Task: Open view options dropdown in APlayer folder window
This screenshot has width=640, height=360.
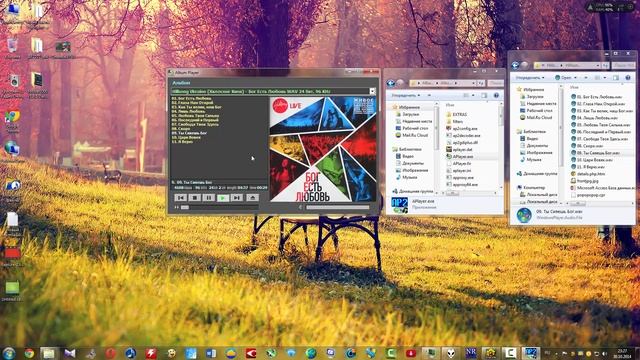Action: [x=473, y=95]
